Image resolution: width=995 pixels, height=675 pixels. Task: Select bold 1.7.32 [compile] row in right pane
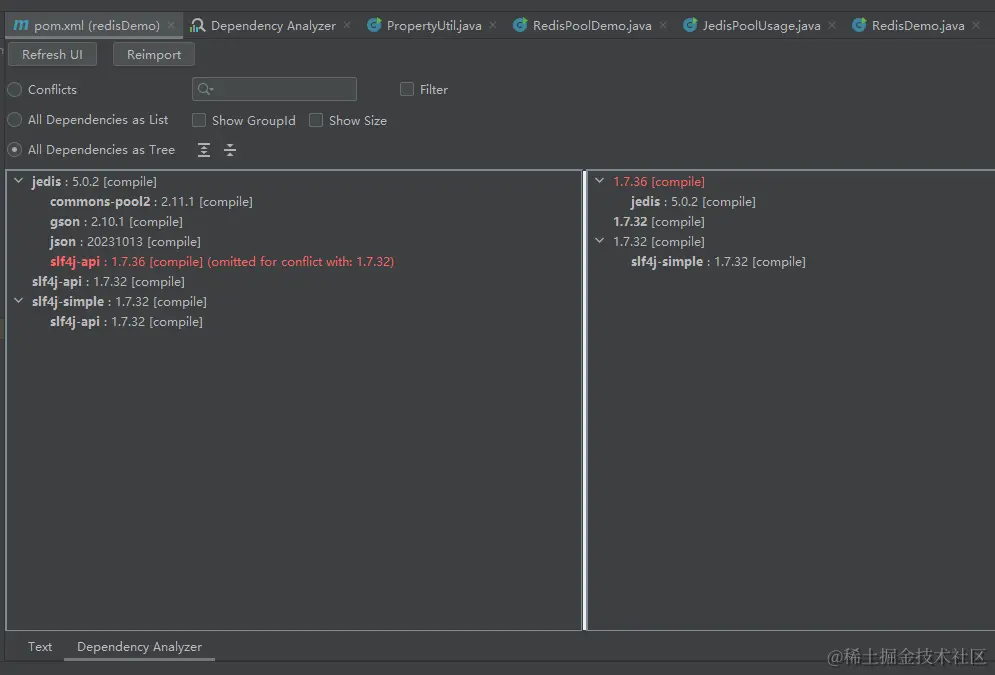point(659,221)
